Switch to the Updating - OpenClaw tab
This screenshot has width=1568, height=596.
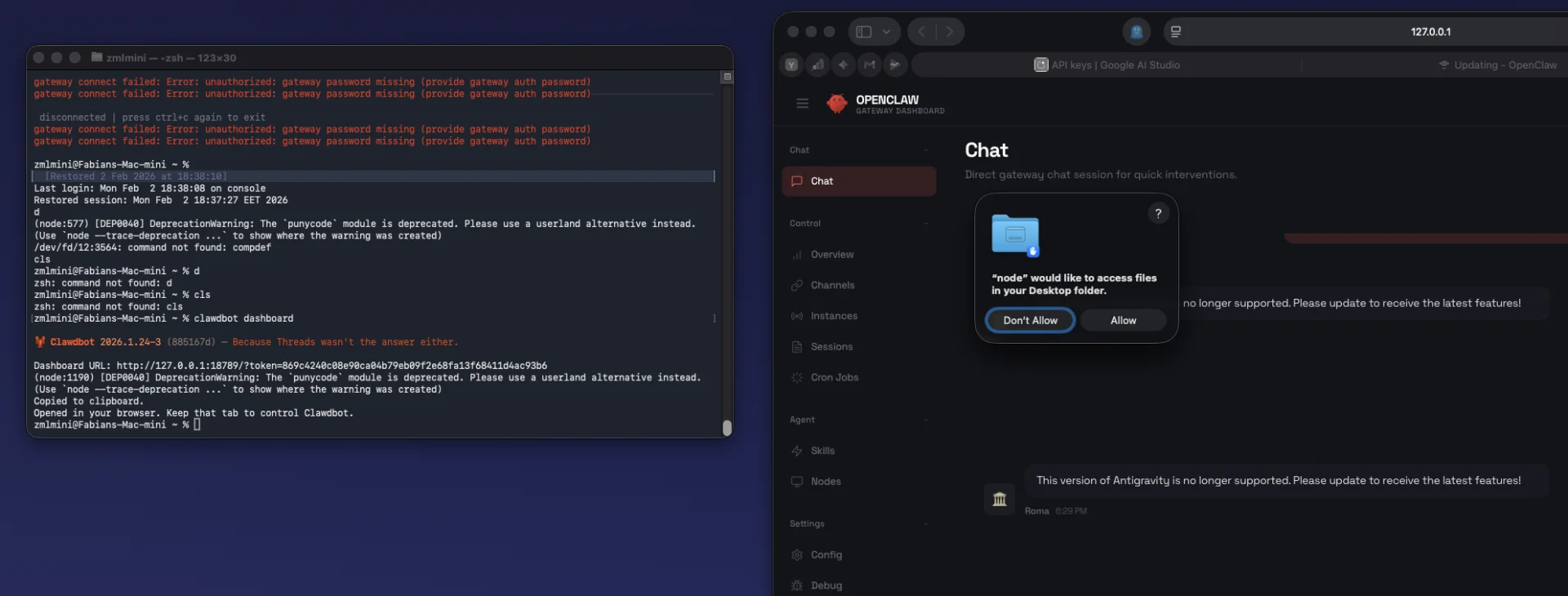tap(1498, 64)
